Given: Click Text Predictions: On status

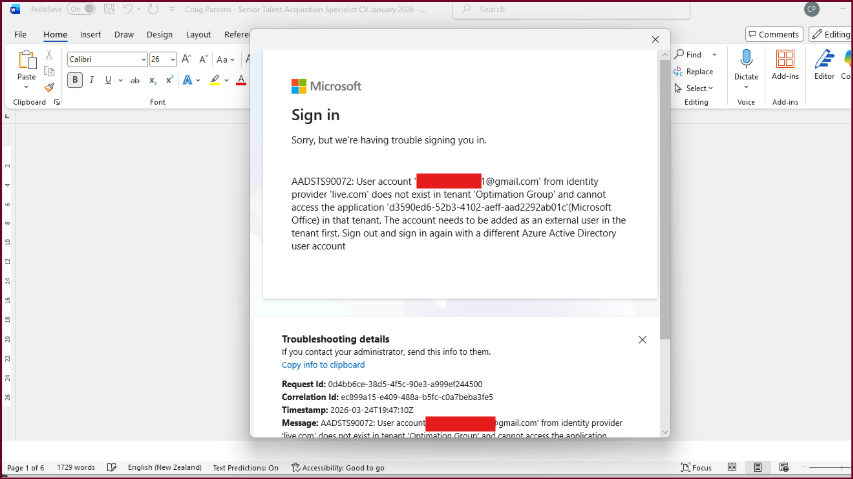Looking at the screenshot, I should click(x=245, y=468).
